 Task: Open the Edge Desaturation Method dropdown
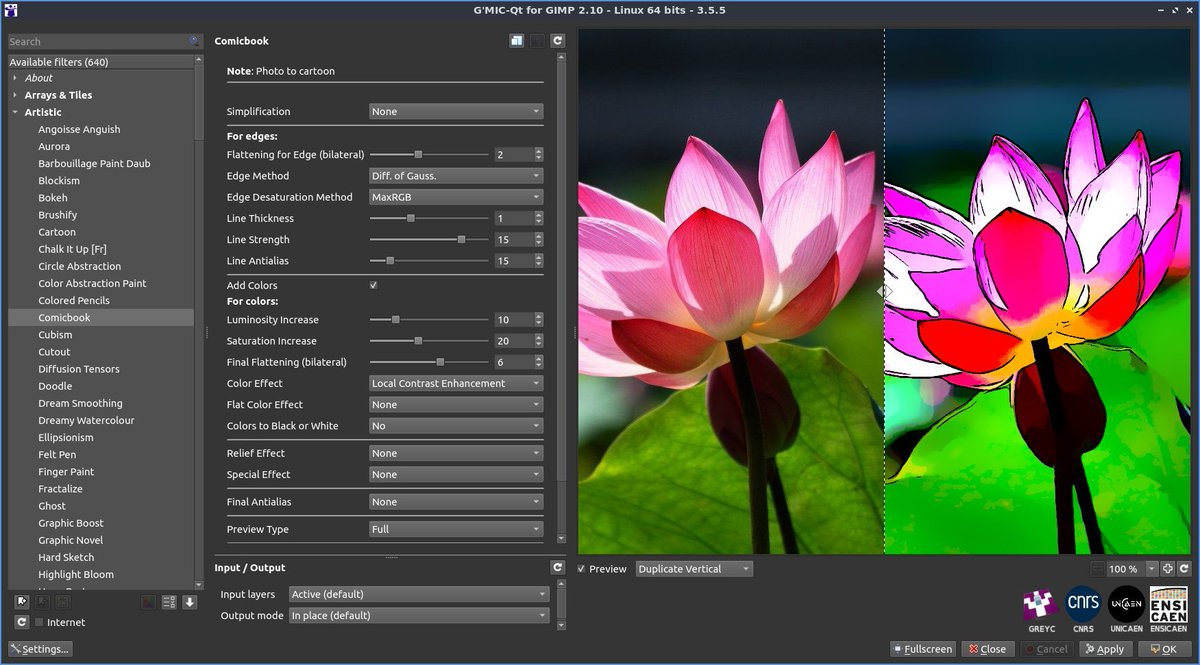pyautogui.click(x=456, y=197)
